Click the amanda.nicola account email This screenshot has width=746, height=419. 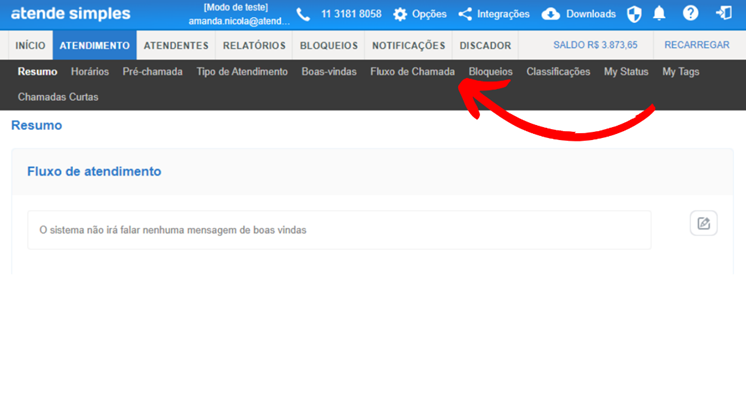(239, 21)
